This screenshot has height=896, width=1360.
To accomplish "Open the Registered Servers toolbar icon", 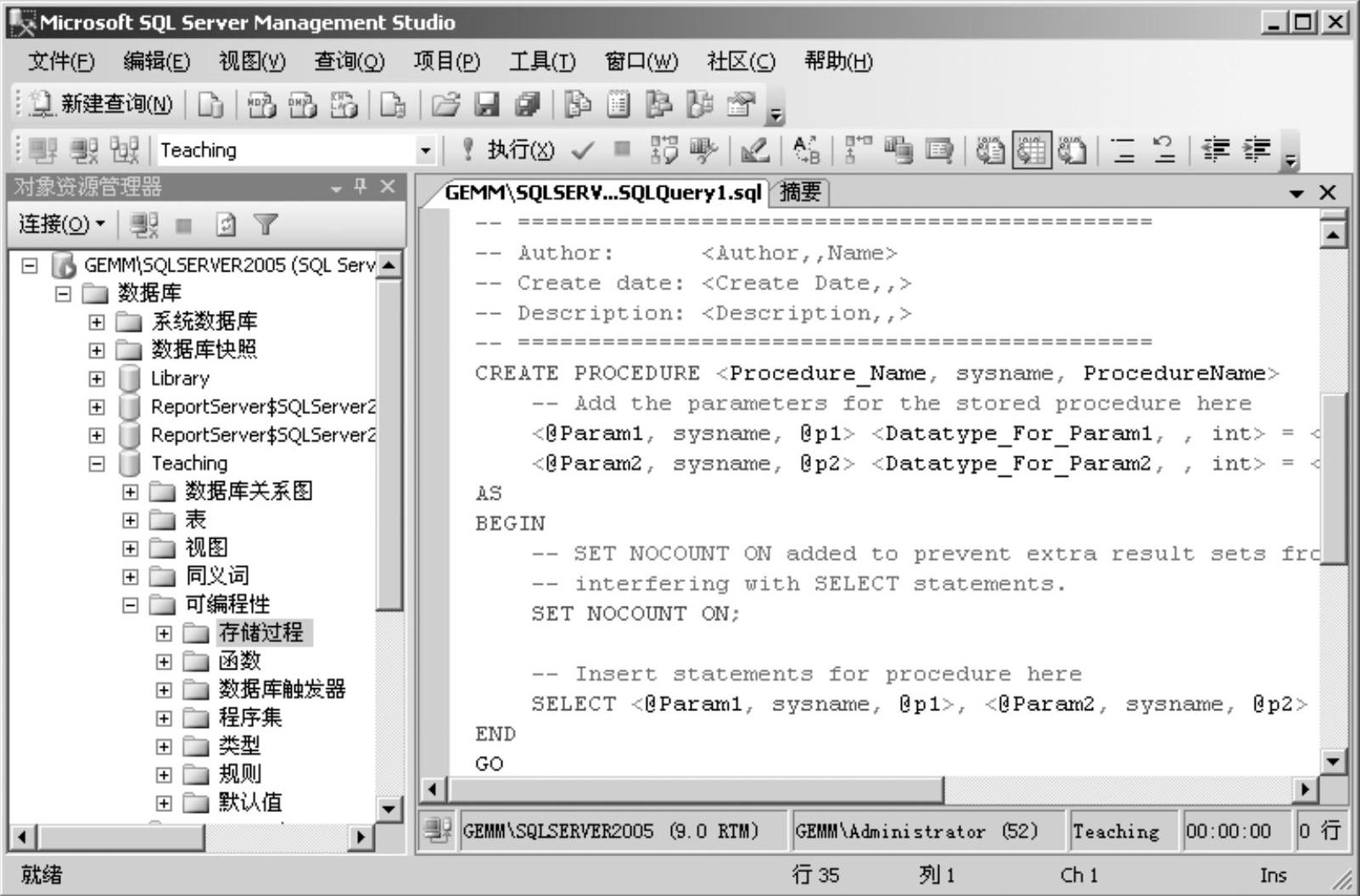I will point(578,104).
